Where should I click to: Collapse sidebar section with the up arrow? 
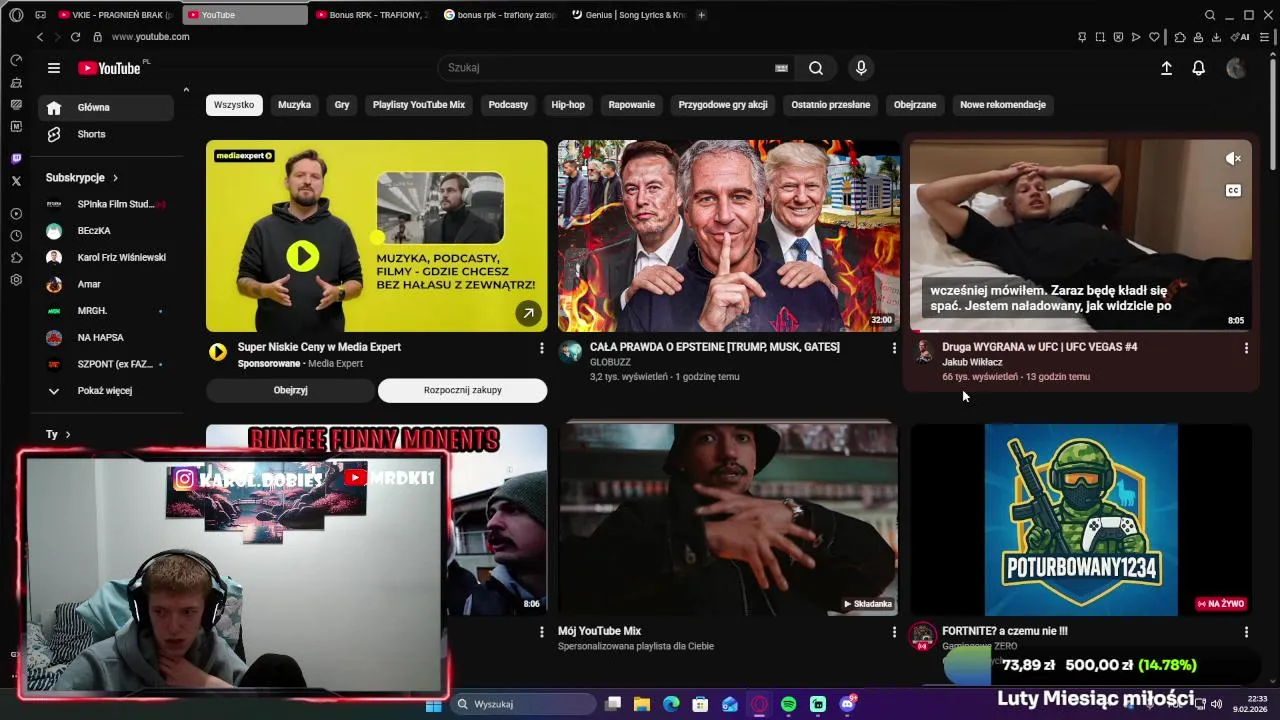pyautogui.click(x=186, y=90)
